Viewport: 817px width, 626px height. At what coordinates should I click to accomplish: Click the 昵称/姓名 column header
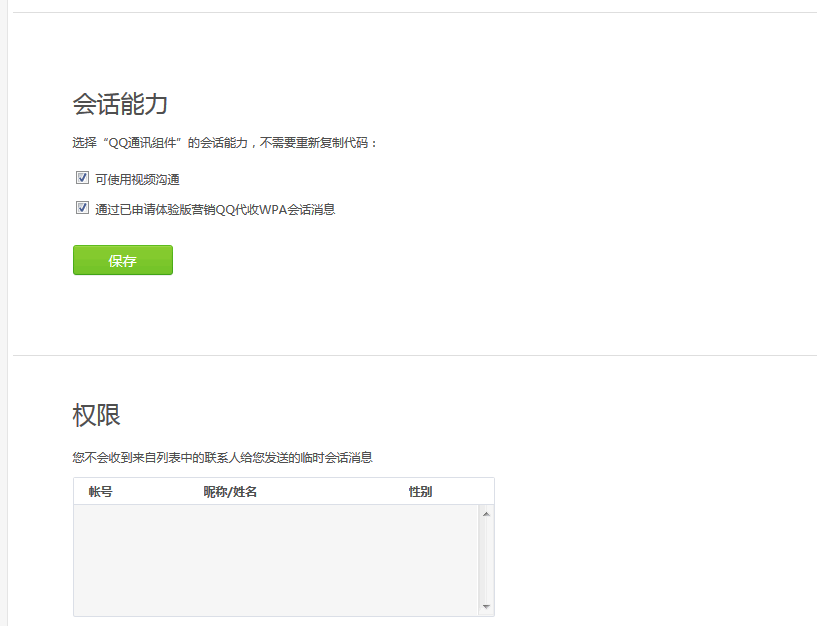coord(230,492)
